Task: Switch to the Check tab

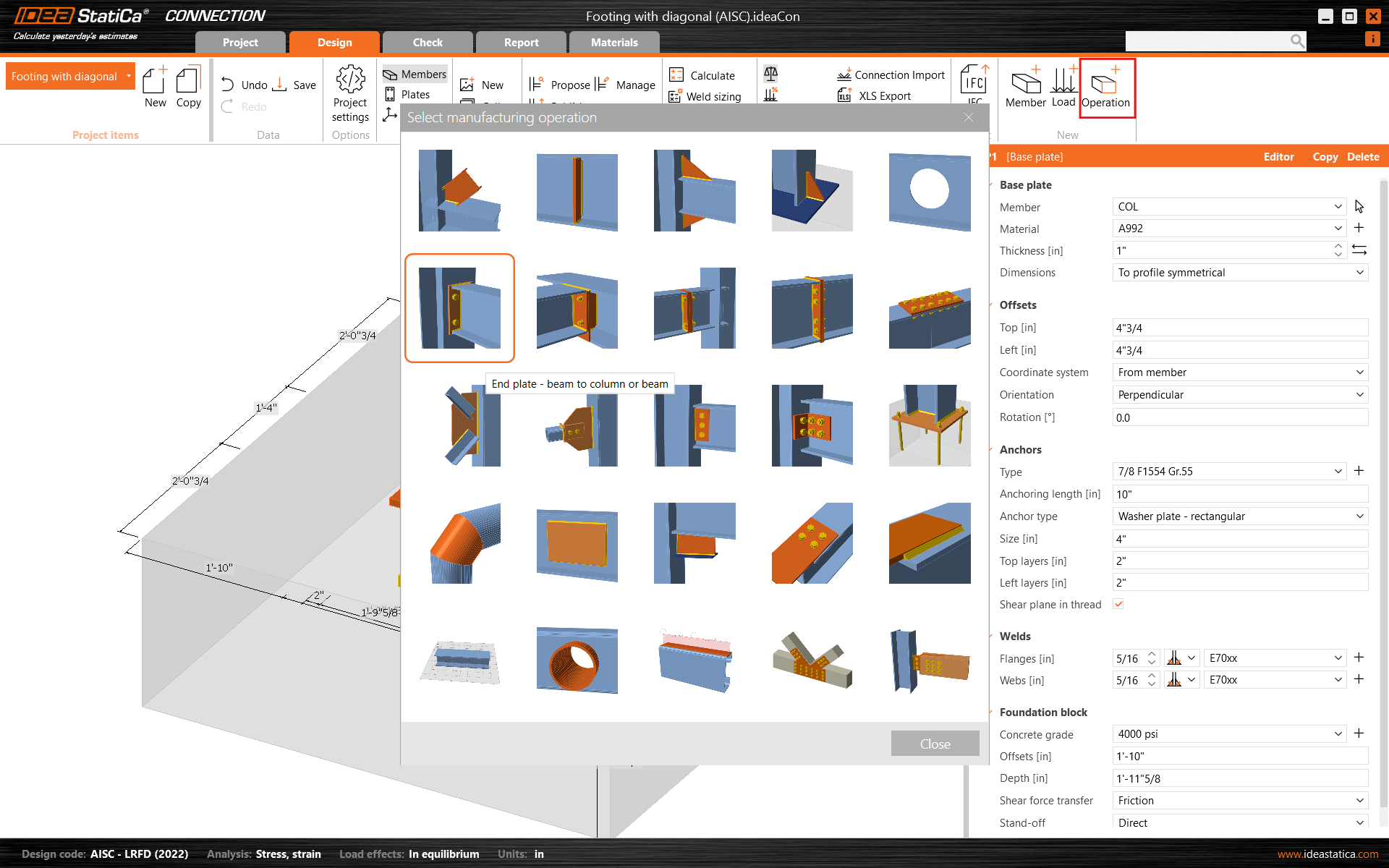Action: click(428, 43)
